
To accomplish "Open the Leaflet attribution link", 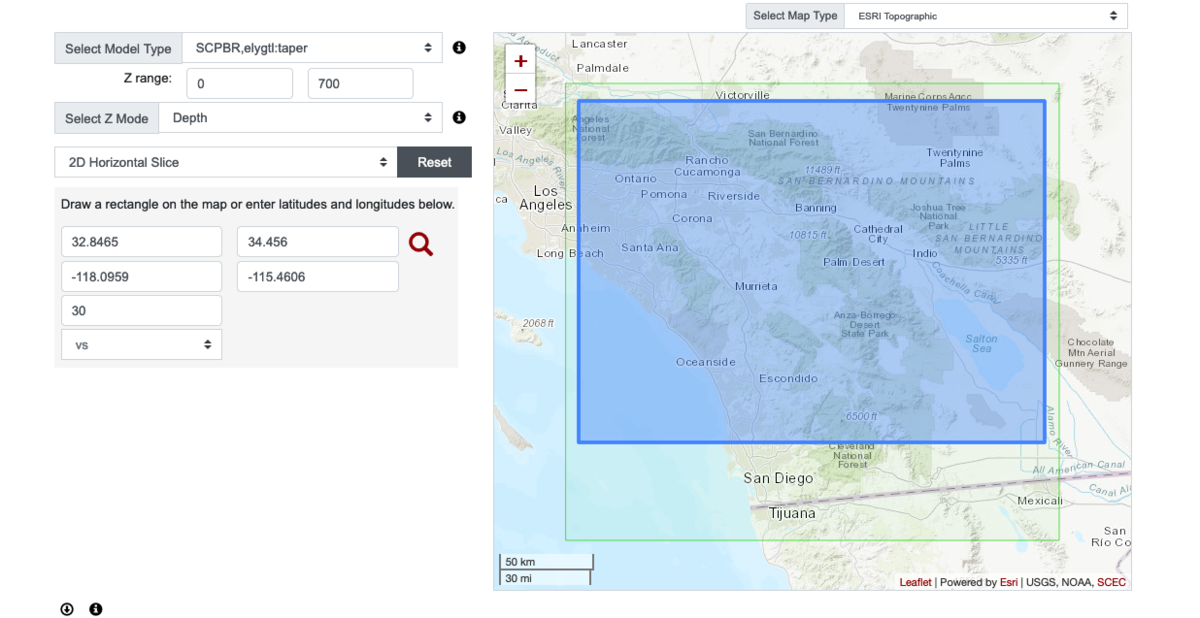I will (915, 582).
